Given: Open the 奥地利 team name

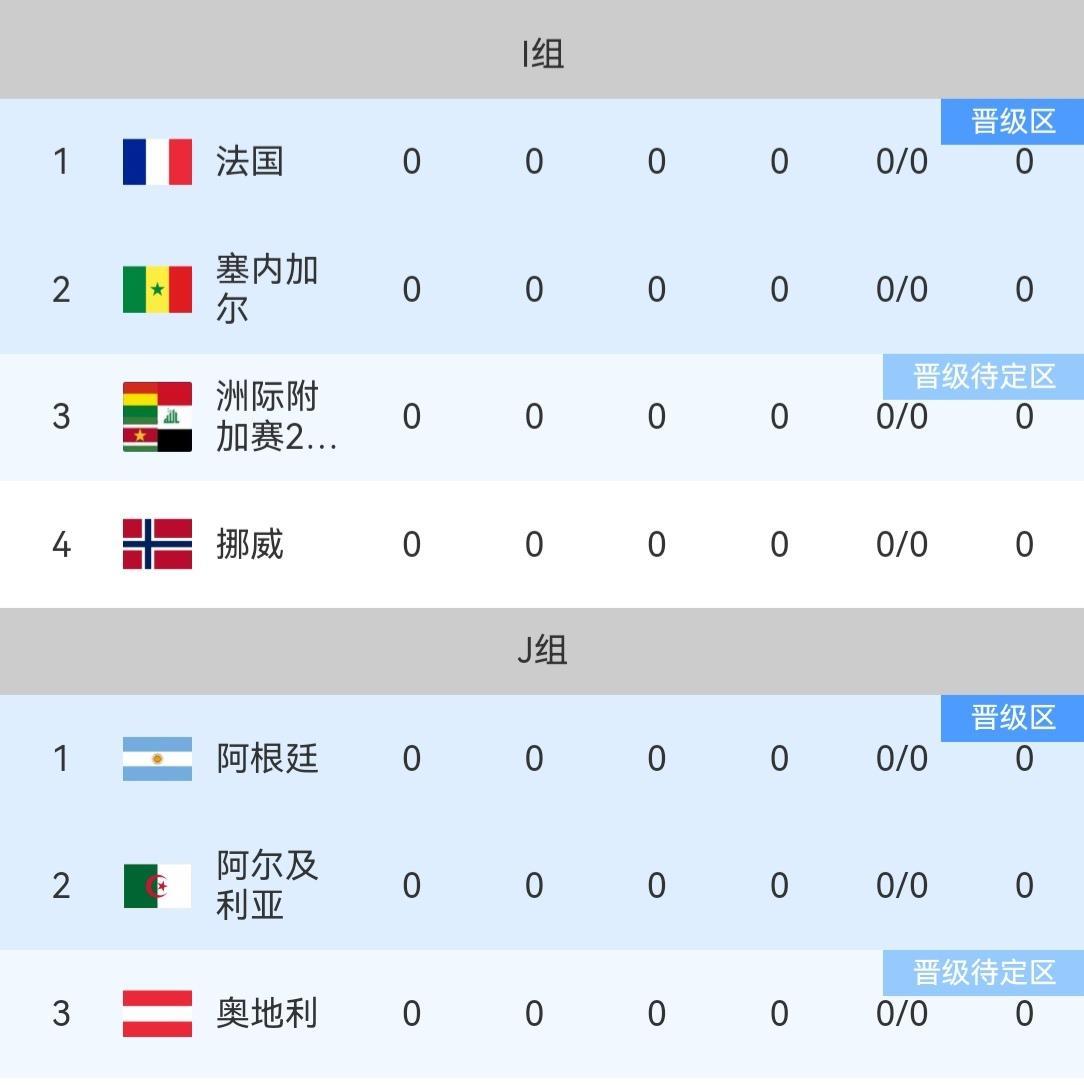Looking at the screenshot, I should coord(267,1013).
